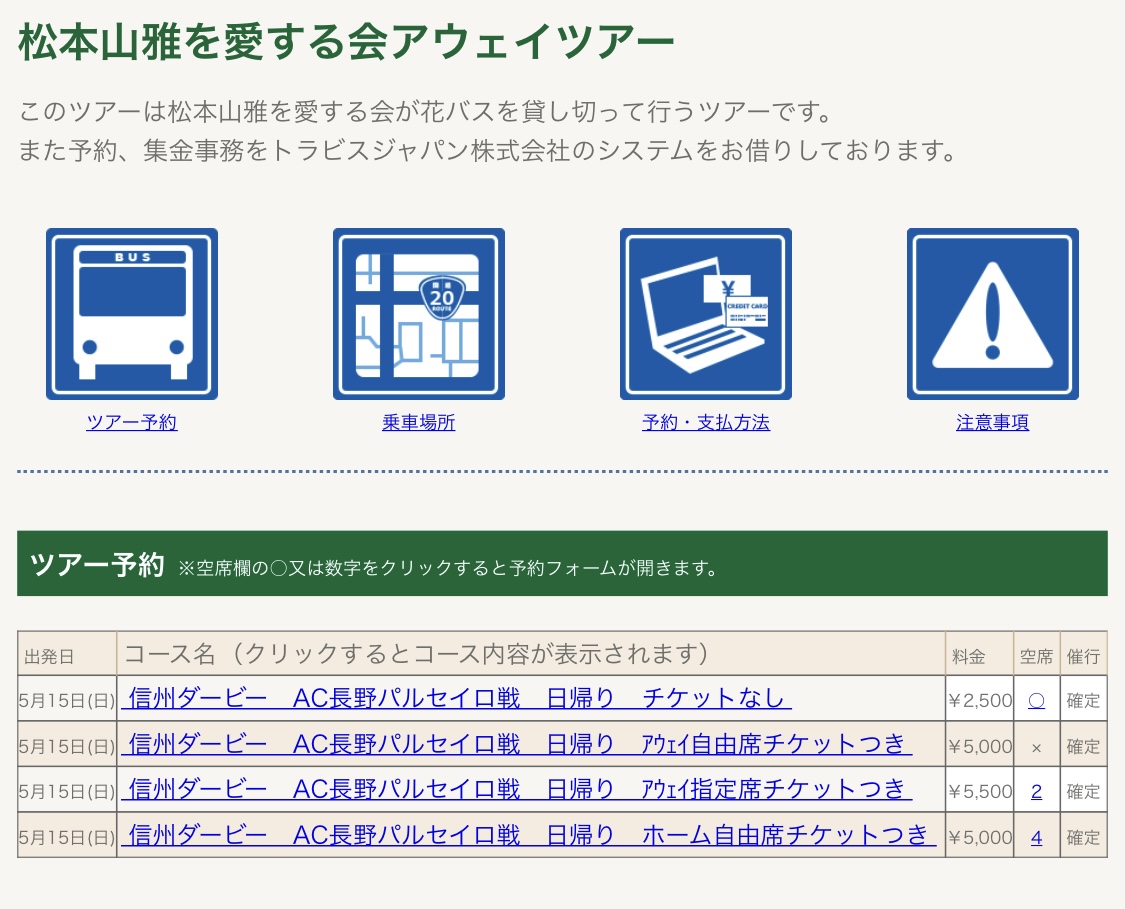The width and height of the screenshot is (1125, 909).
Task: Open the アウェイ自由席チケットつき course link
Action: pyautogui.click(x=517, y=744)
